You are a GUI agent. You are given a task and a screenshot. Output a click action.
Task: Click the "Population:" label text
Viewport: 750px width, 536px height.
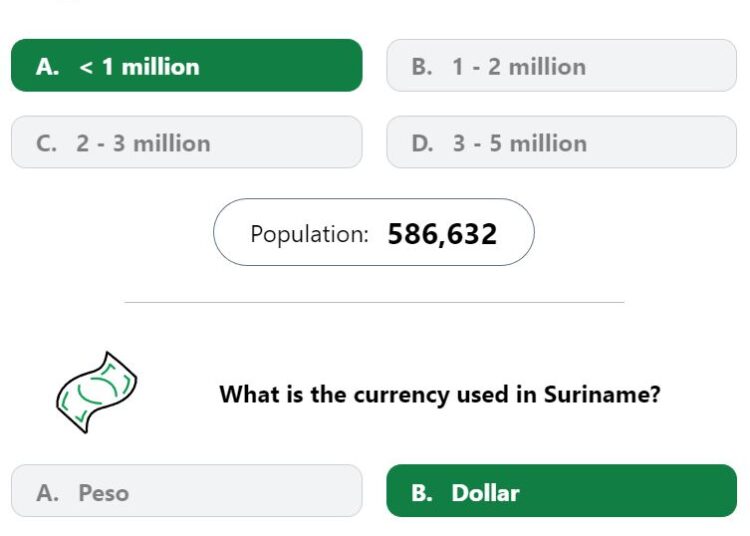[309, 234]
